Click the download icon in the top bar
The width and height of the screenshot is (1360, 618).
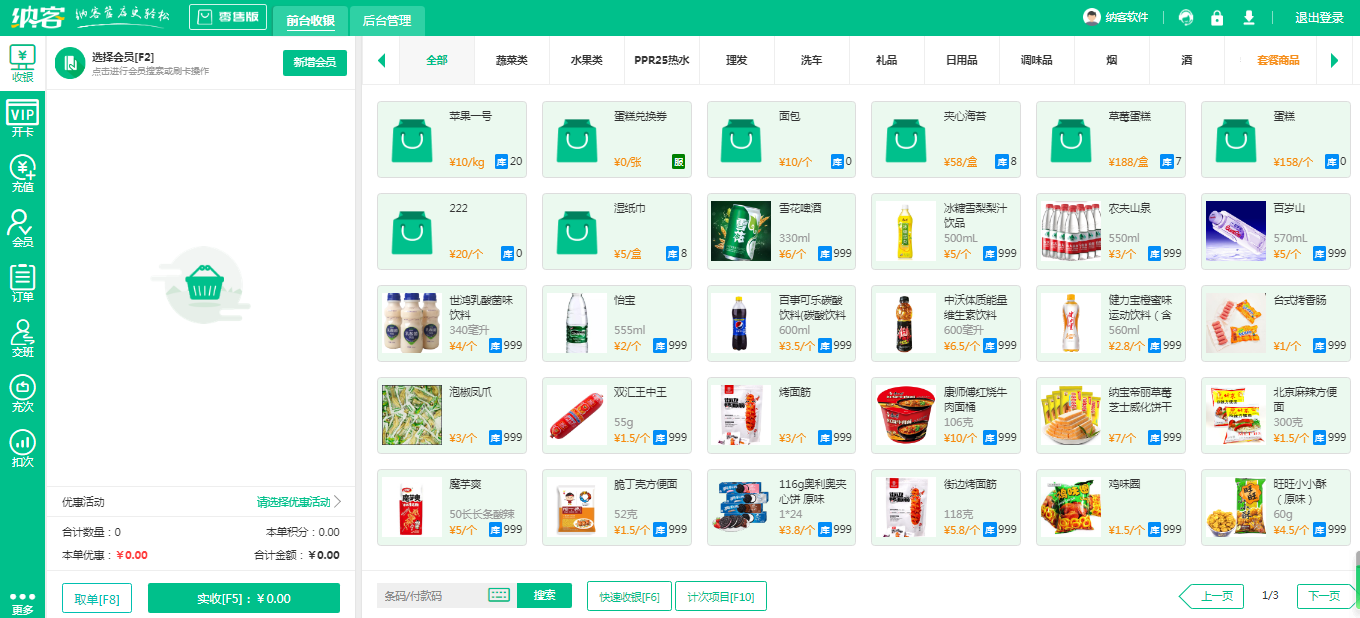(x=1249, y=17)
